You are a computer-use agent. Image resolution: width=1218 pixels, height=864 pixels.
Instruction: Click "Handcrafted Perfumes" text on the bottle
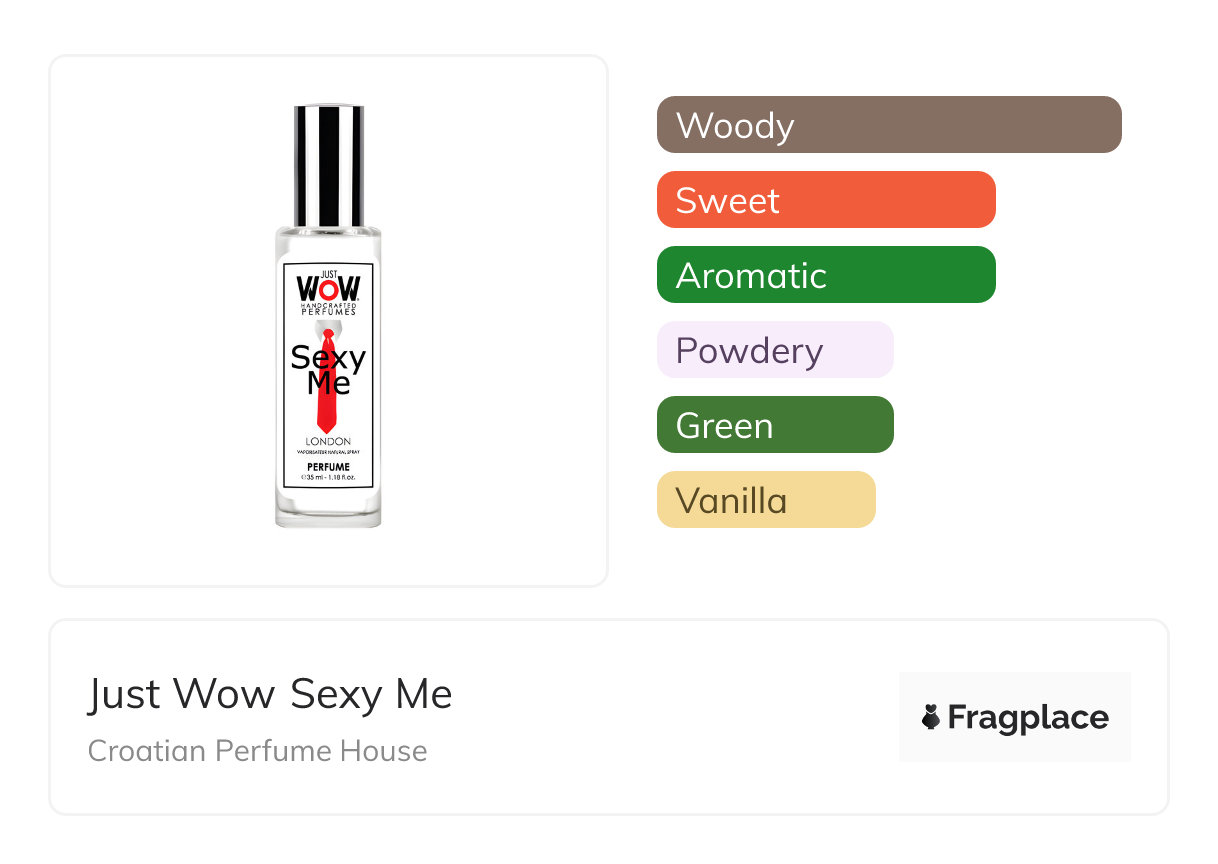(x=328, y=308)
